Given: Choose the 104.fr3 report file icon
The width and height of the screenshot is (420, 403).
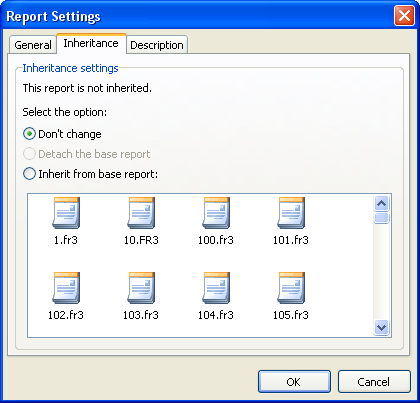Looking at the screenshot, I should tap(216, 288).
